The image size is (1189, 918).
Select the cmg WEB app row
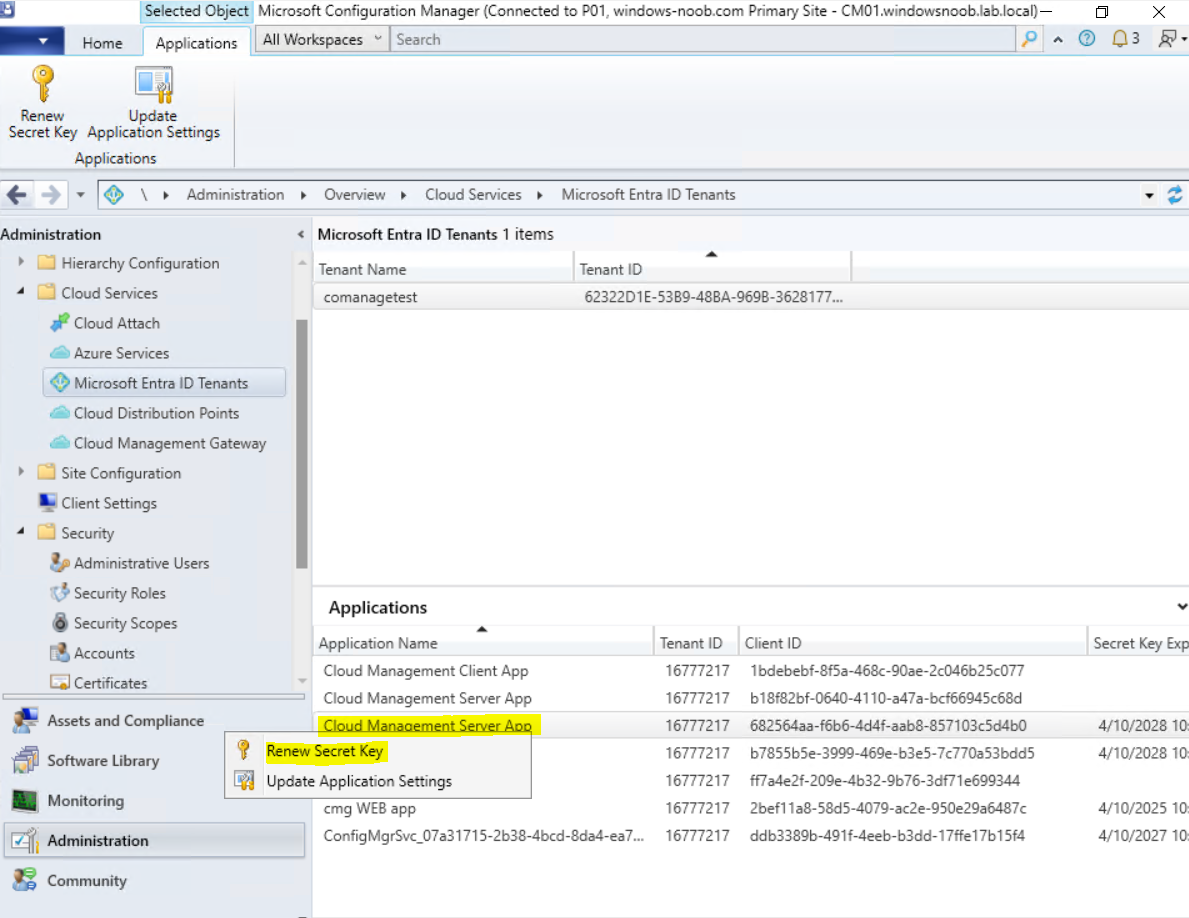(751, 808)
